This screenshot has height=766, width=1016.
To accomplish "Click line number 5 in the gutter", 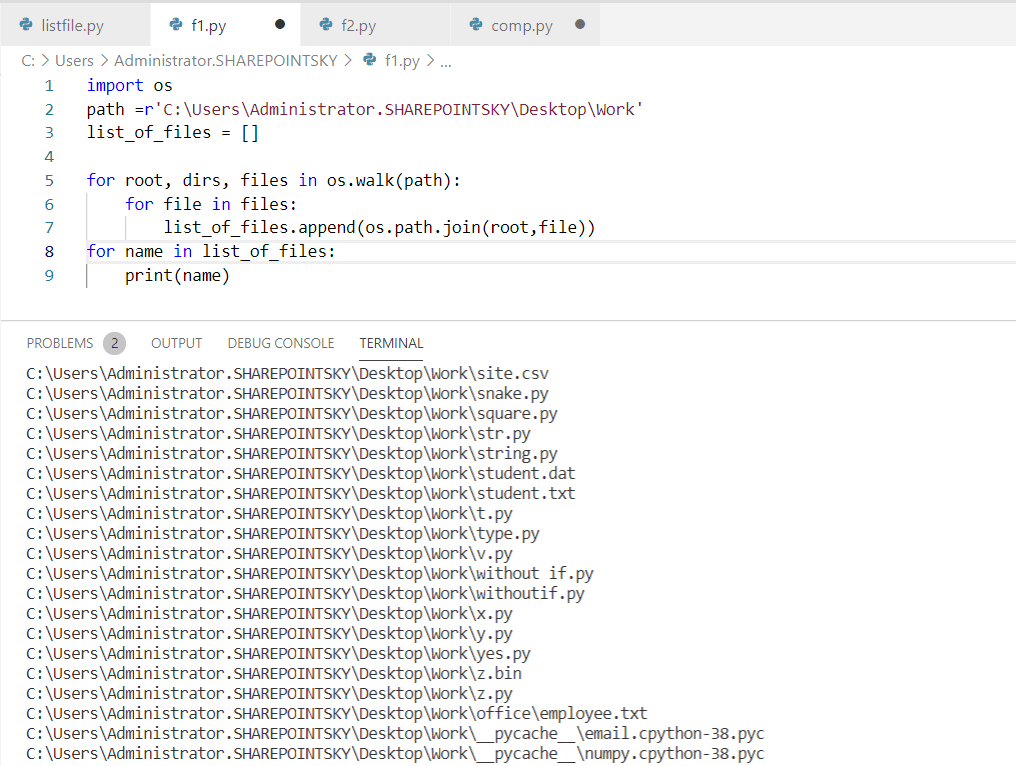I will coord(49,181).
